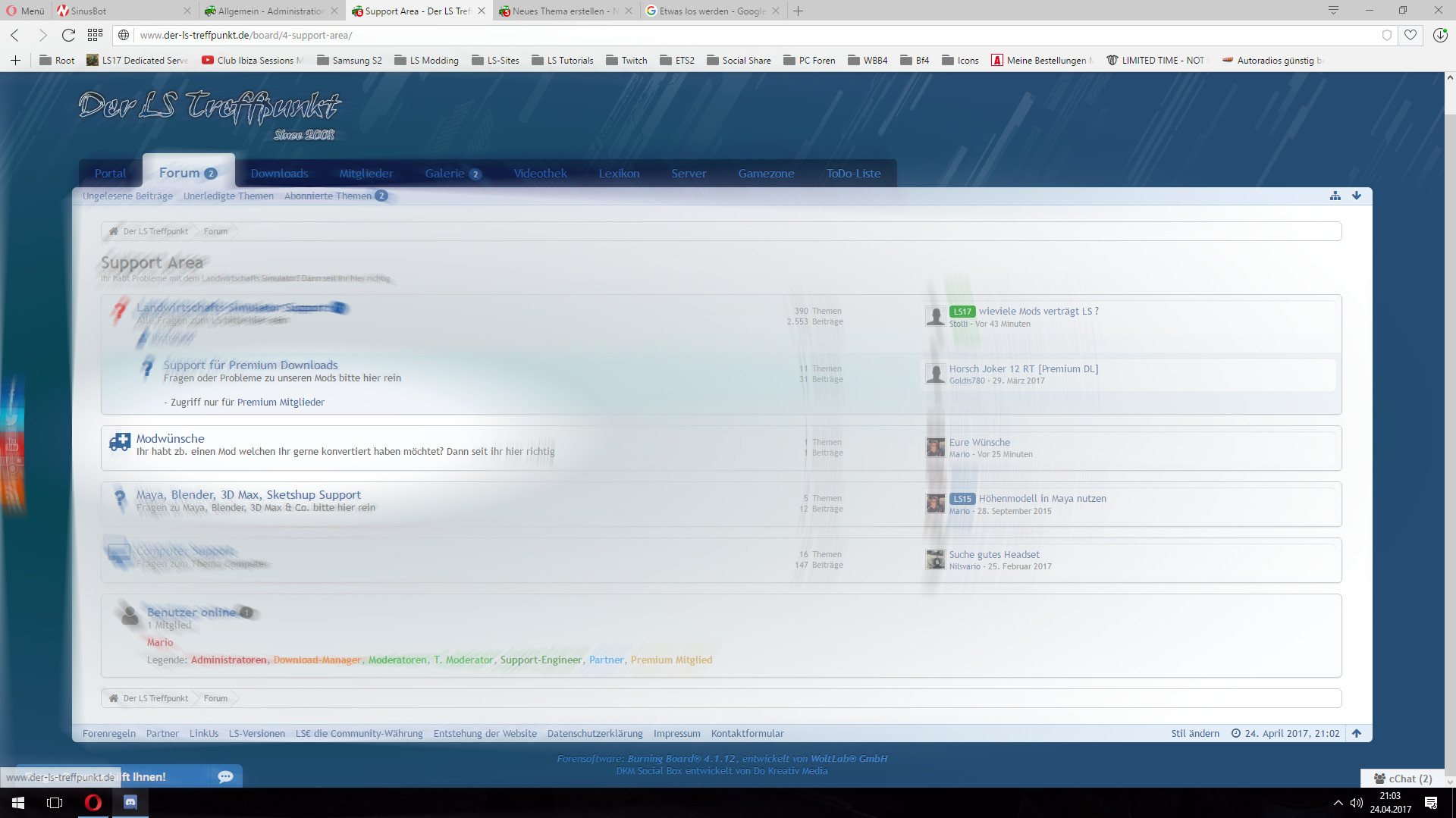Open the speech bubble chat icon

tap(225, 776)
